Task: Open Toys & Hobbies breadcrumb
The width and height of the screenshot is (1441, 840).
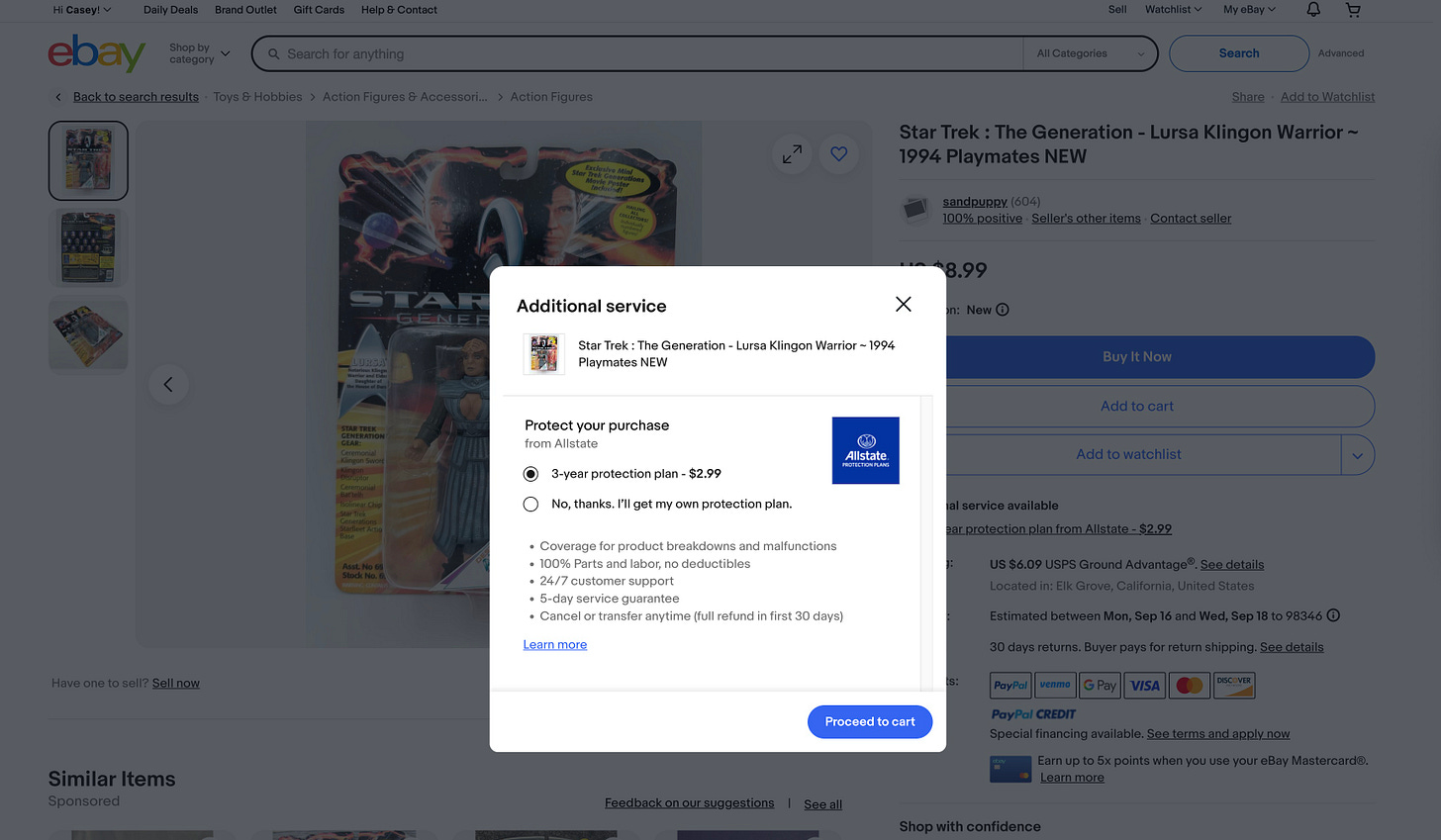Action: (257, 97)
